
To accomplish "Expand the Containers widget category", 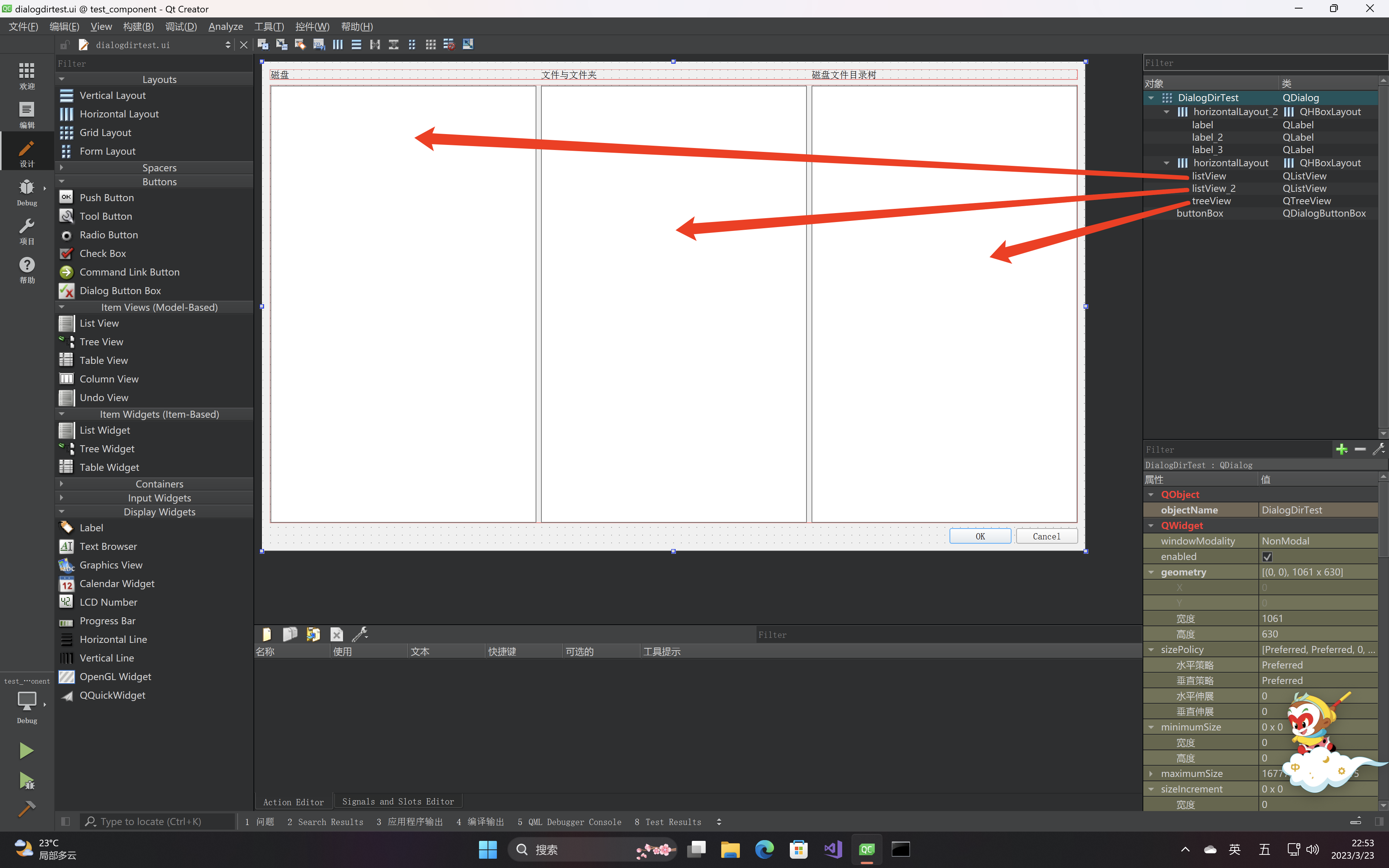I will (x=61, y=484).
